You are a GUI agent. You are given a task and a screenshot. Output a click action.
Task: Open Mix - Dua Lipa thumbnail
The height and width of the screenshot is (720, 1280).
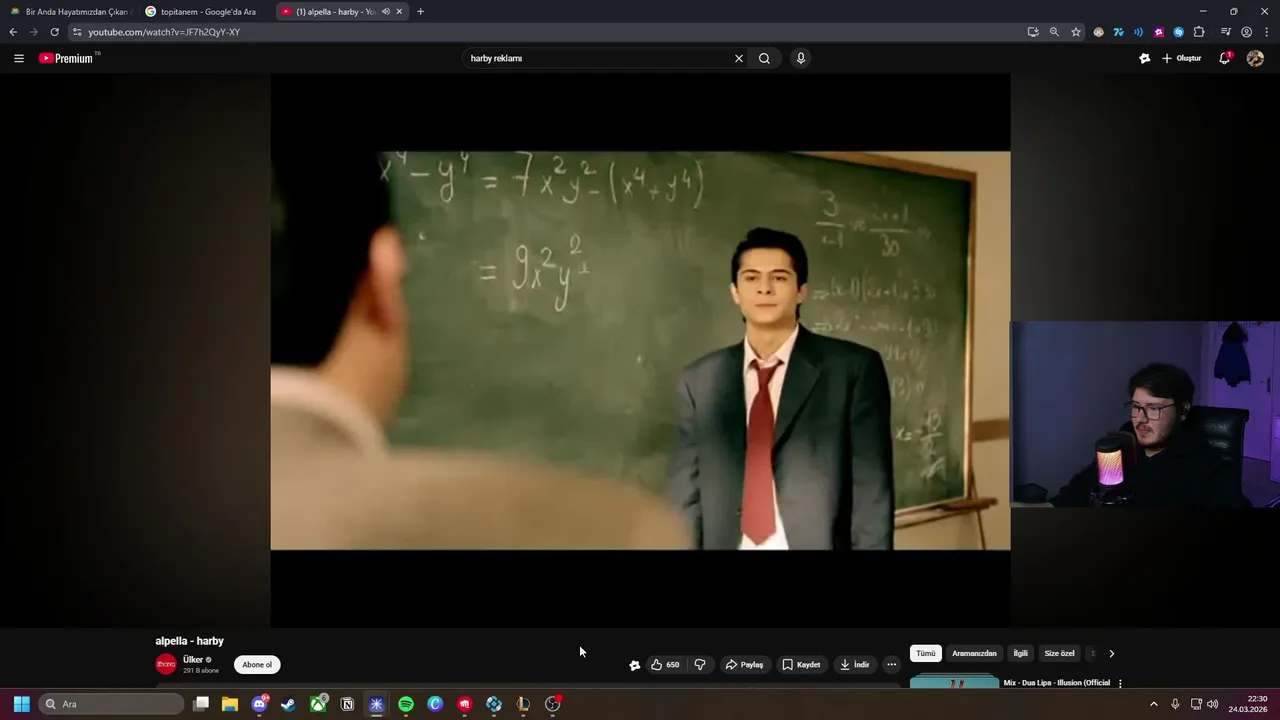coord(954,681)
